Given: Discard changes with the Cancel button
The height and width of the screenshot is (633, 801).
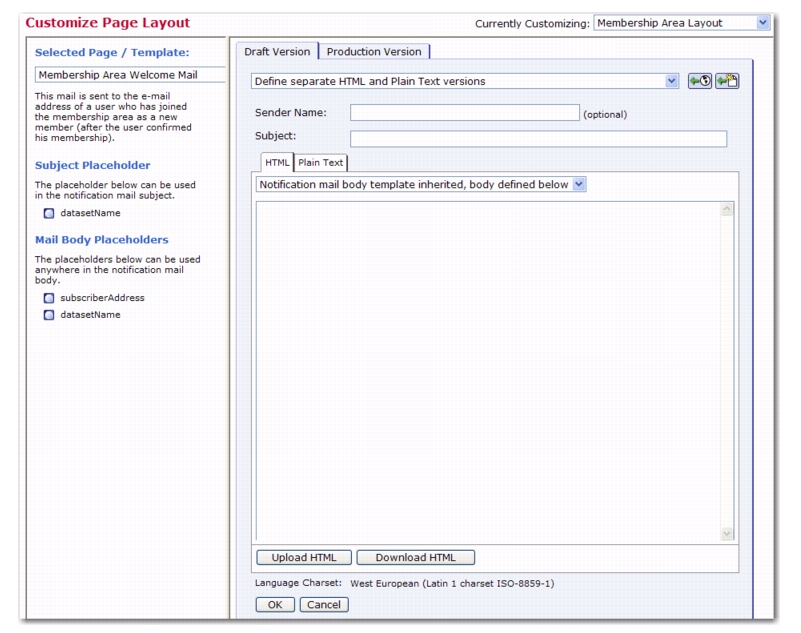Looking at the screenshot, I should (323, 604).
